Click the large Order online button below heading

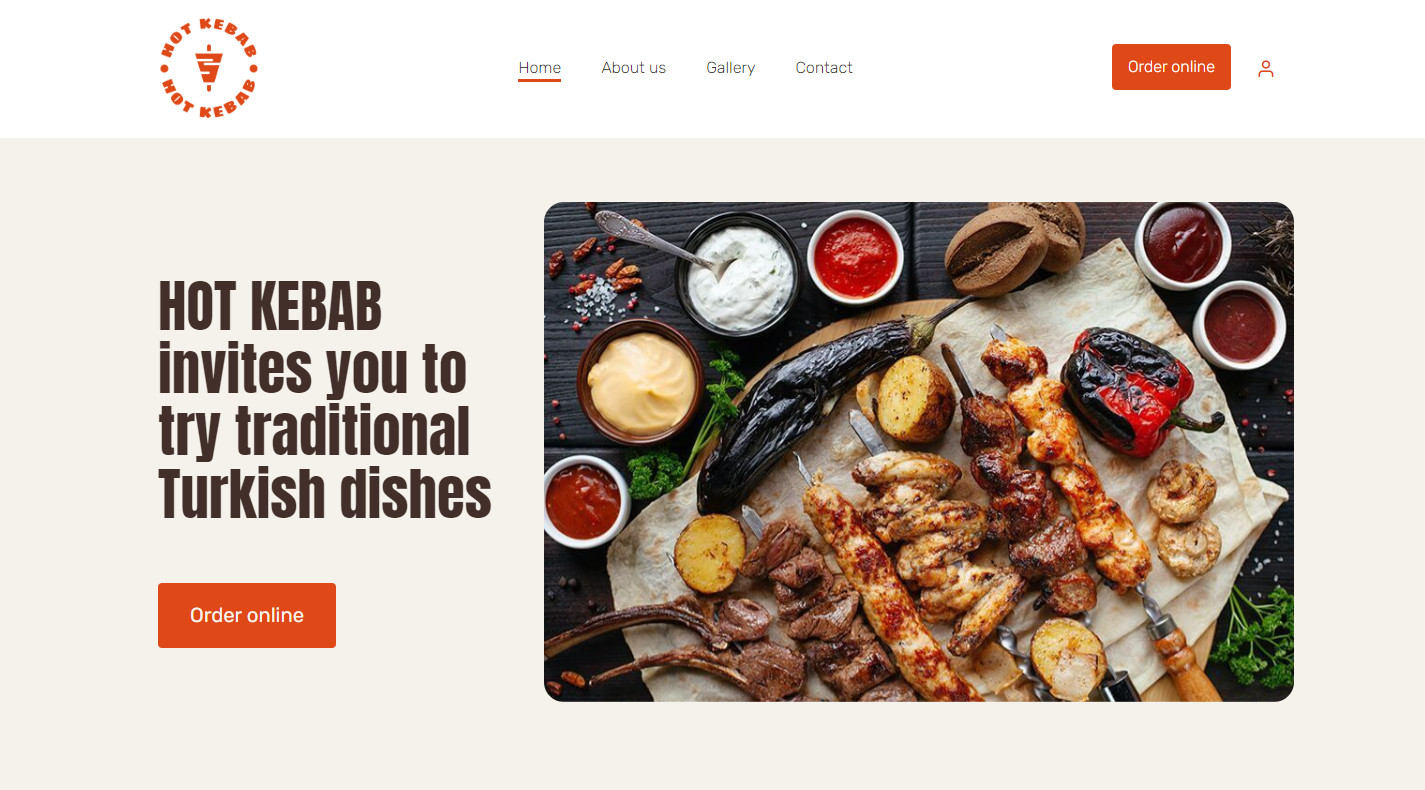pyautogui.click(x=247, y=615)
